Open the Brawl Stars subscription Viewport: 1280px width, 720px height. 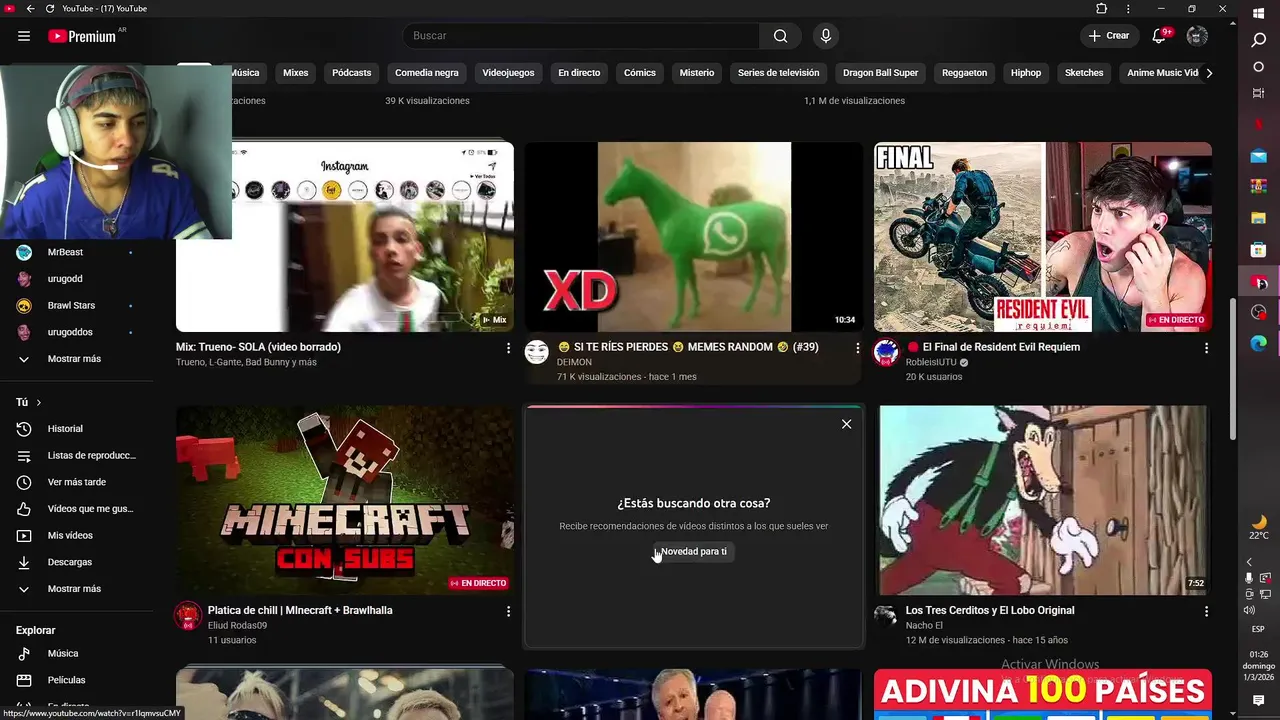pos(76,306)
